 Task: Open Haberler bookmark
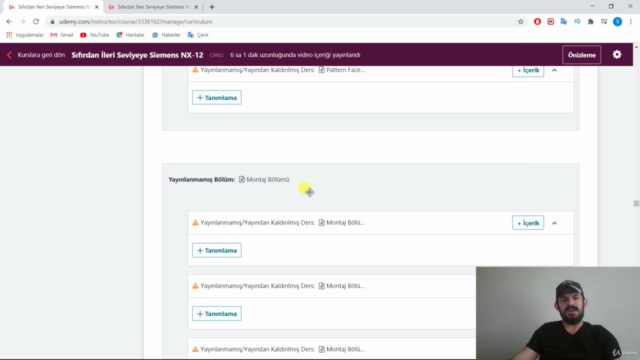(x=166, y=35)
